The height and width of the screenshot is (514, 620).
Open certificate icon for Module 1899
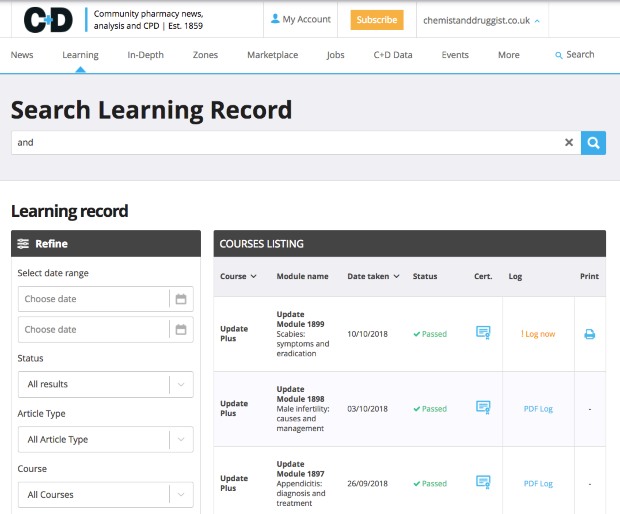click(x=483, y=333)
